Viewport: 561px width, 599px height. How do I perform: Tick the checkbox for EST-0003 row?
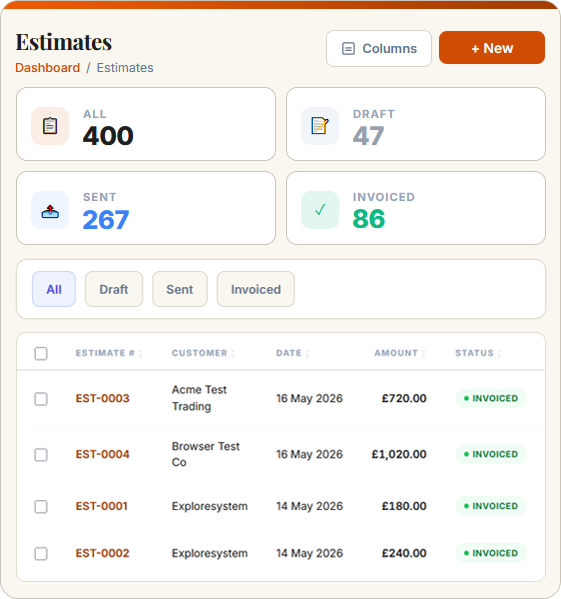(41, 399)
